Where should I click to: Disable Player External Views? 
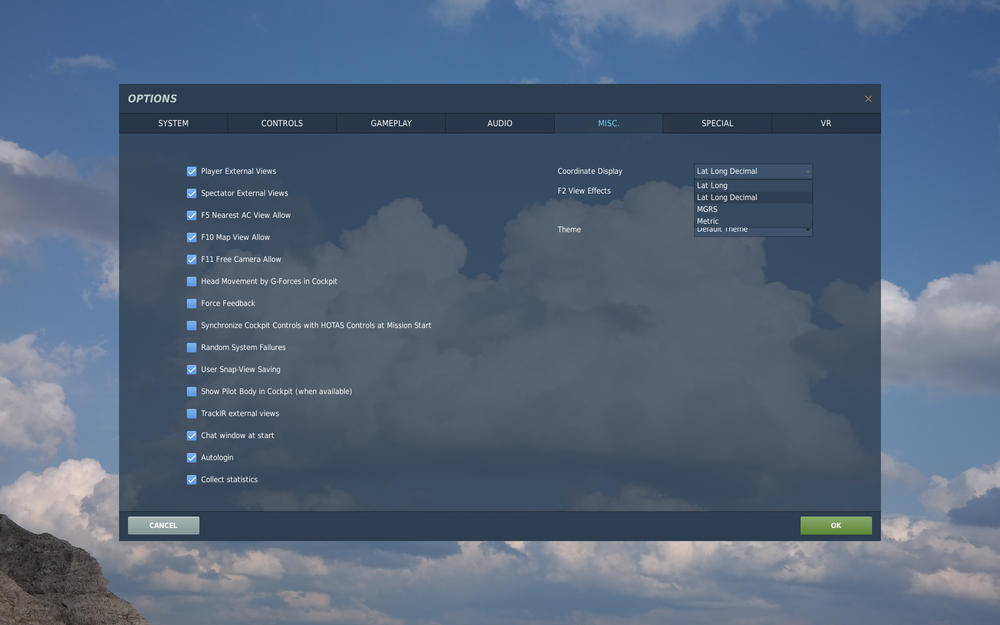point(191,170)
